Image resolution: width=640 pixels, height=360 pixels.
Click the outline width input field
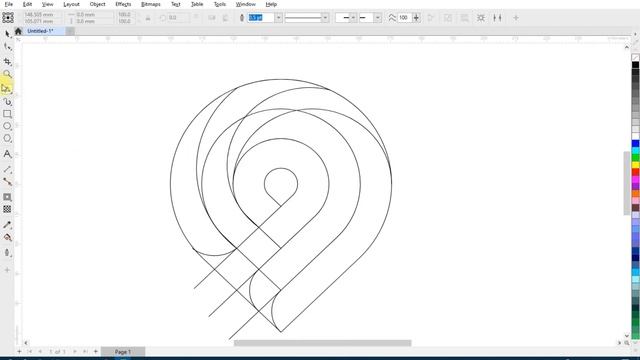pos(260,18)
